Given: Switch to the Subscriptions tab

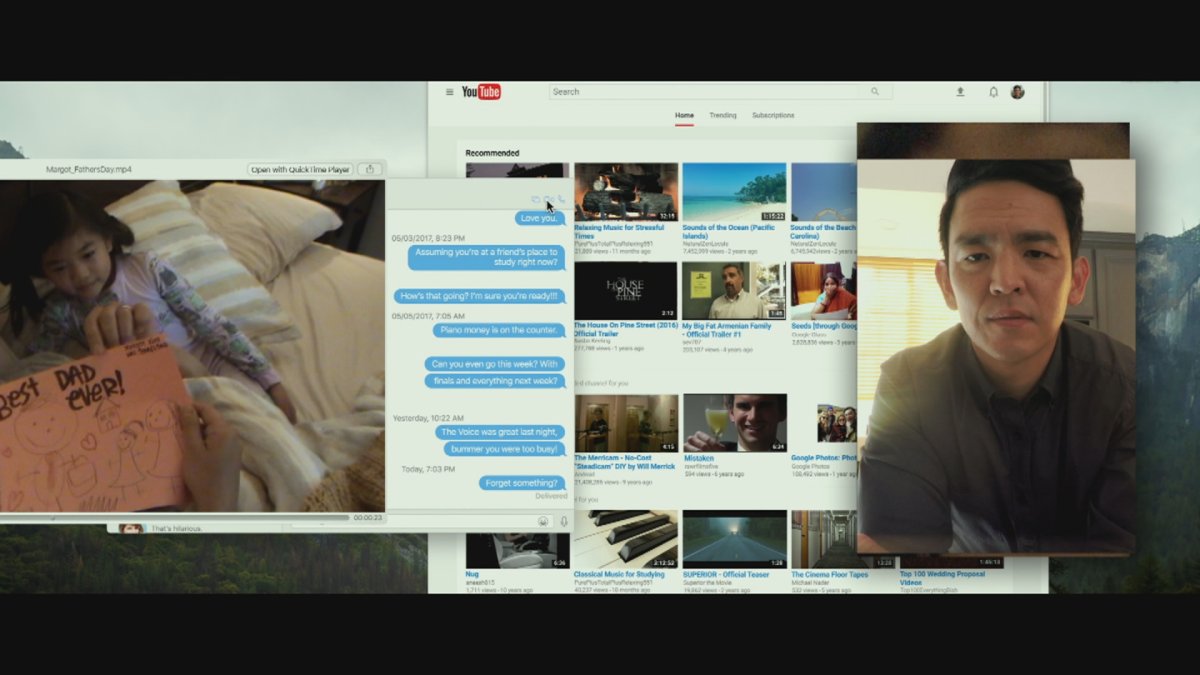Looking at the screenshot, I should click(x=773, y=116).
